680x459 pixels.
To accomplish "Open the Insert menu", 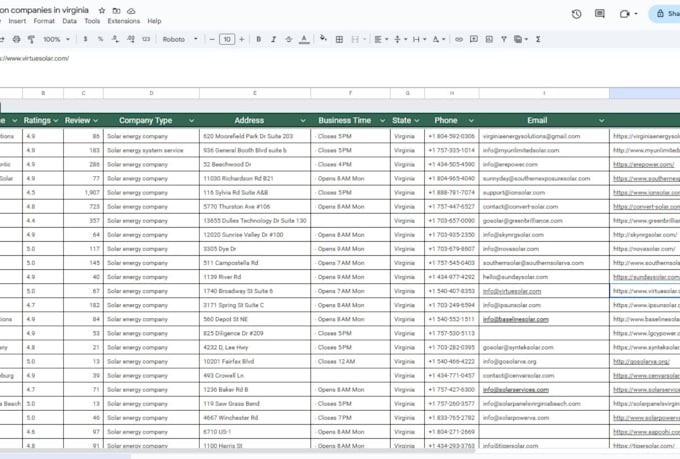I will pyautogui.click(x=17, y=21).
